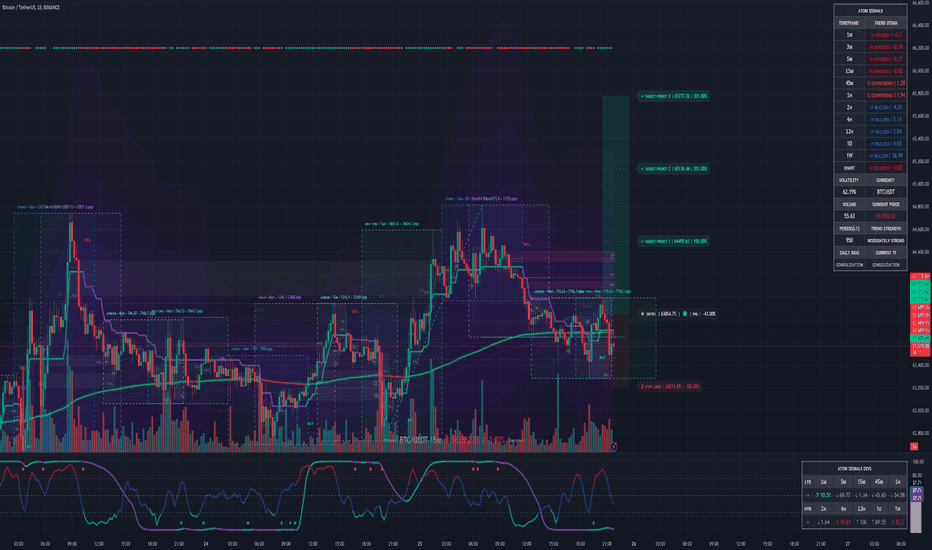This screenshot has height=550, width=932.
Task: Select the 3m bearish trend row
Action: [870, 47]
